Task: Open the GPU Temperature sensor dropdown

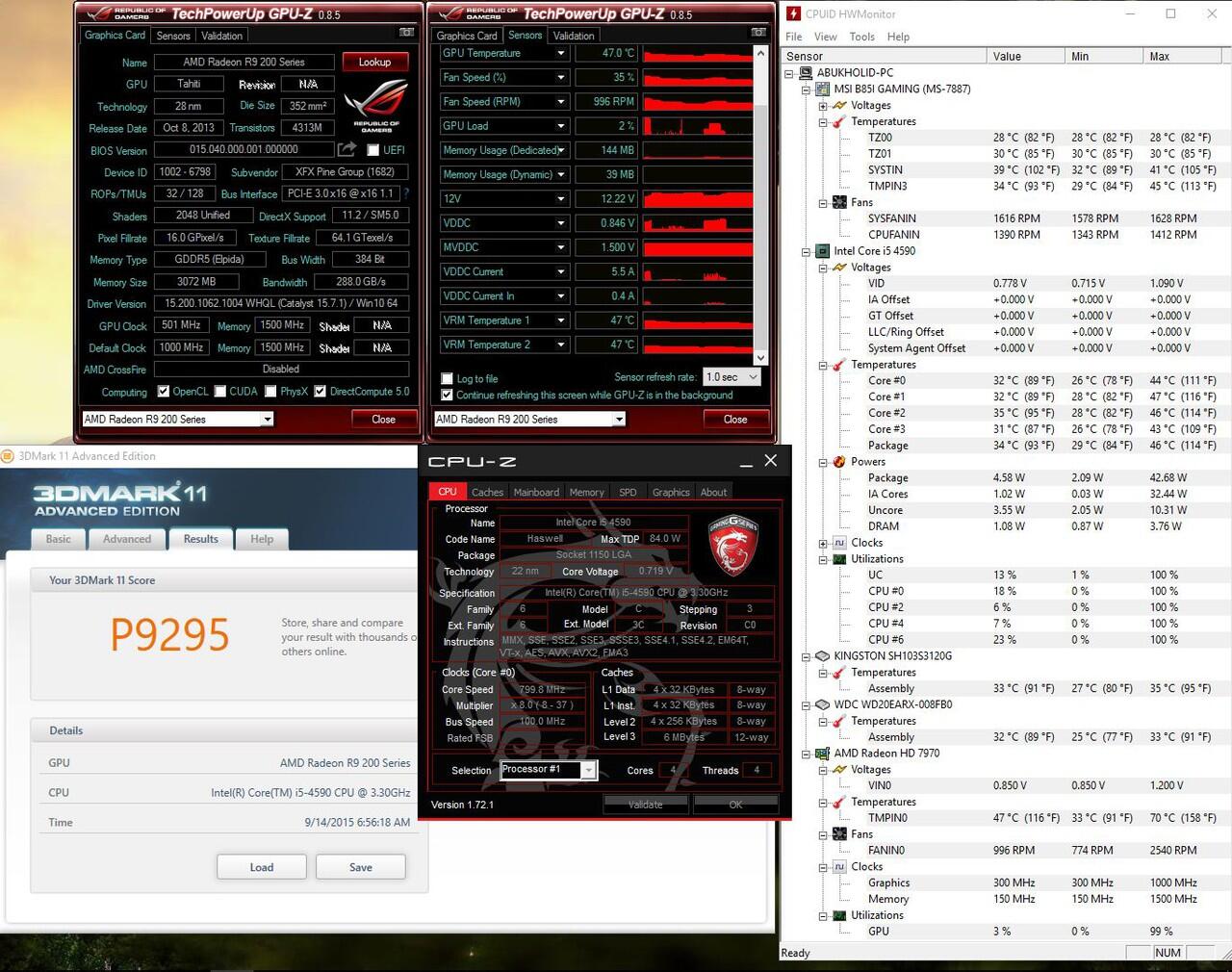Action: point(560,53)
